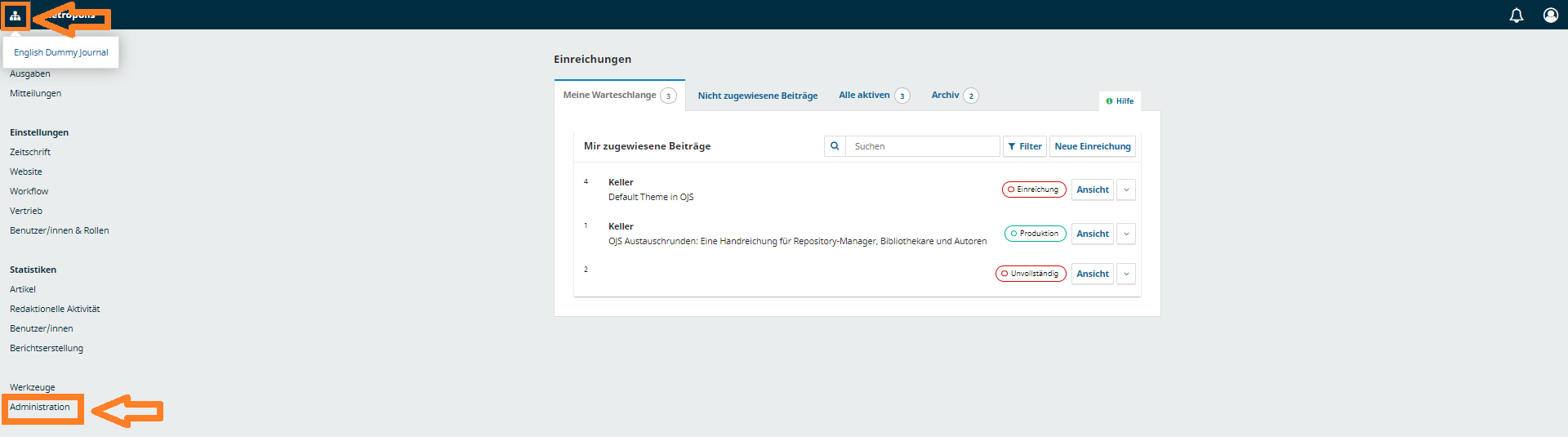This screenshot has width=1568, height=437.
Task: Click the Hilfe help link
Action: point(1120,101)
